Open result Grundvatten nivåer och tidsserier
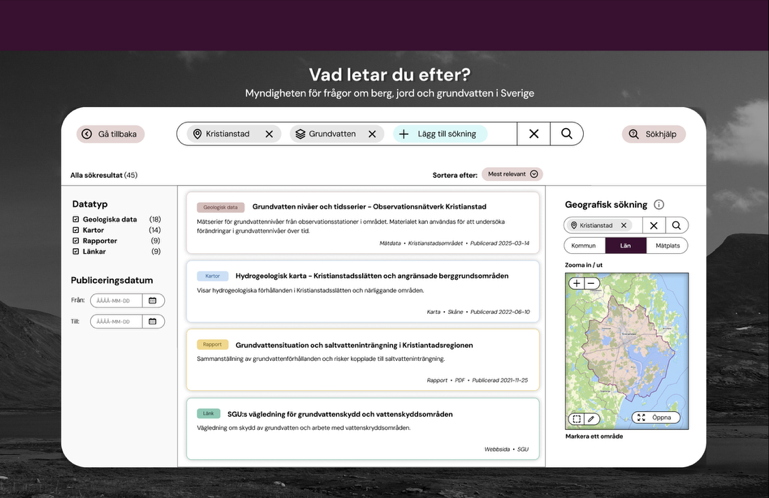The width and height of the screenshot is (769, 498). coord(369,207)
